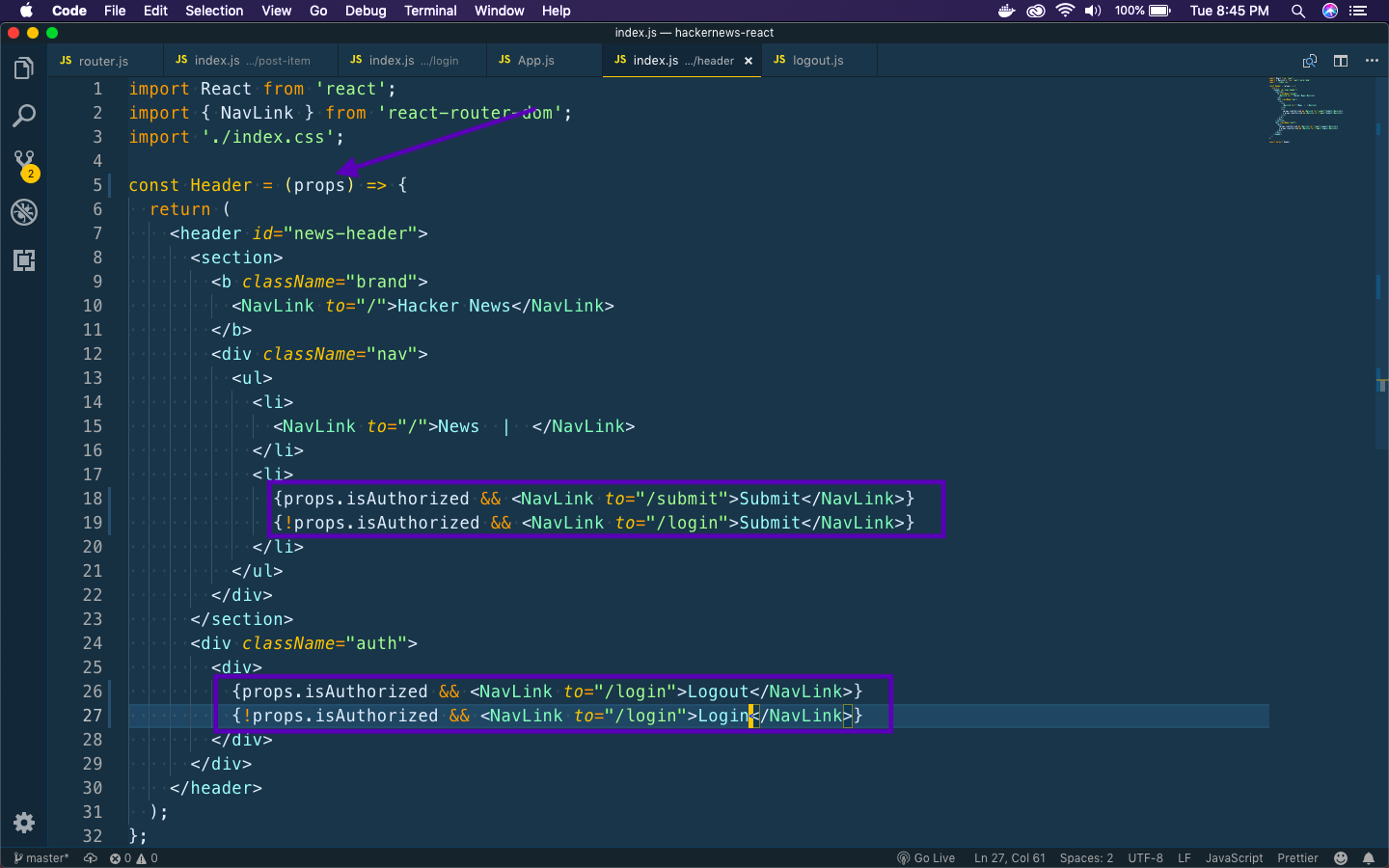Open the File menu

115,11
